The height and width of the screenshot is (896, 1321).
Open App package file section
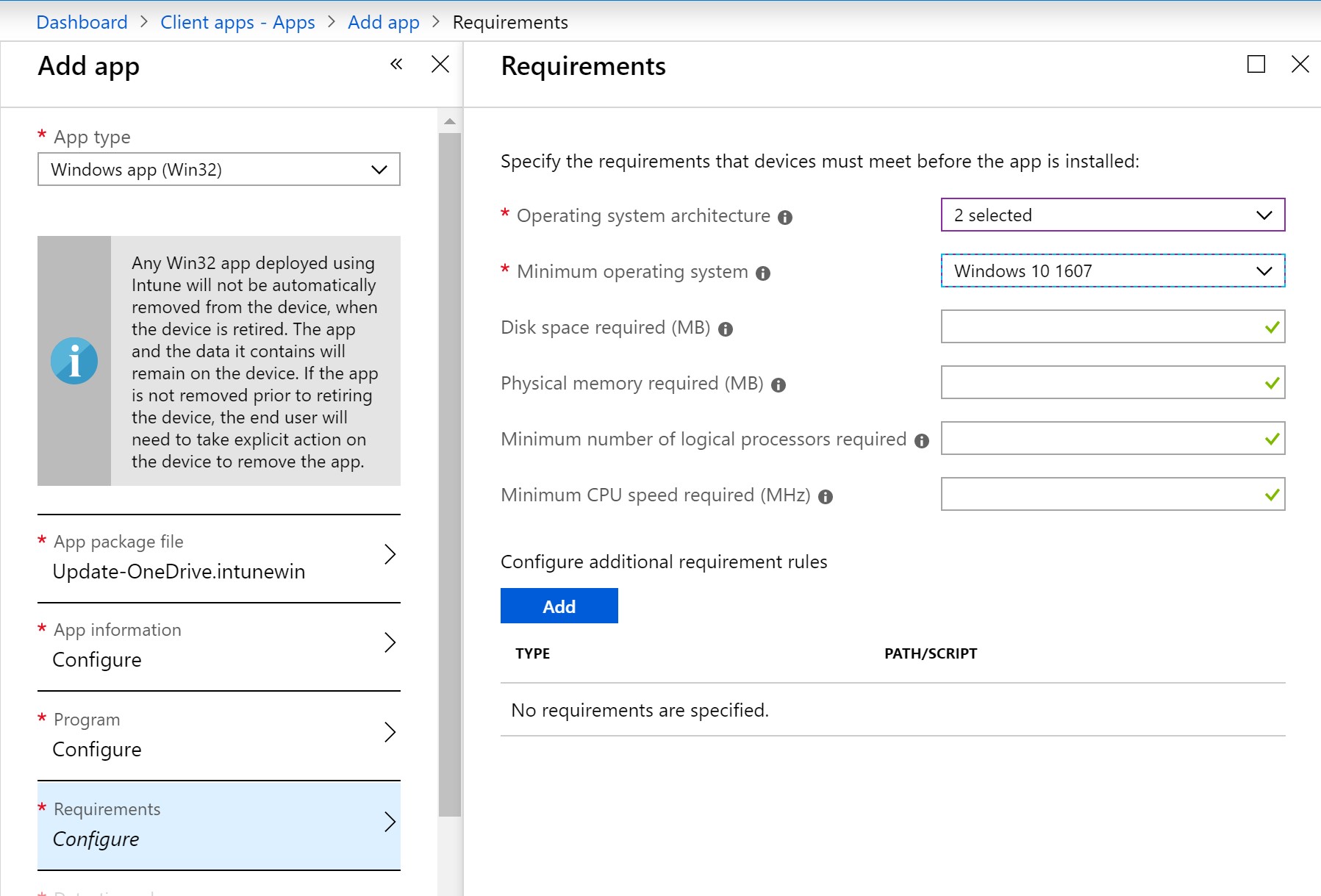coord(219,557)
